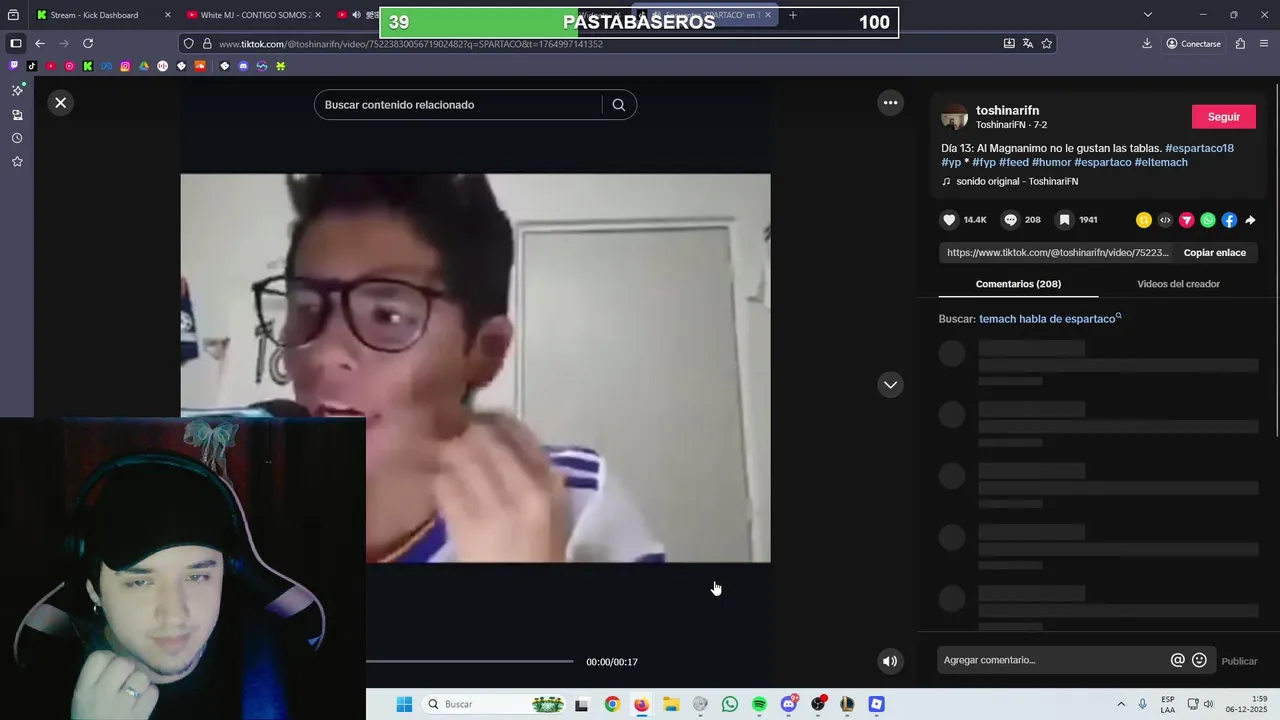Click the Publicar comment button
Image resolution: width=1280 pixels, height=720 pixels.
point(1239,661)
